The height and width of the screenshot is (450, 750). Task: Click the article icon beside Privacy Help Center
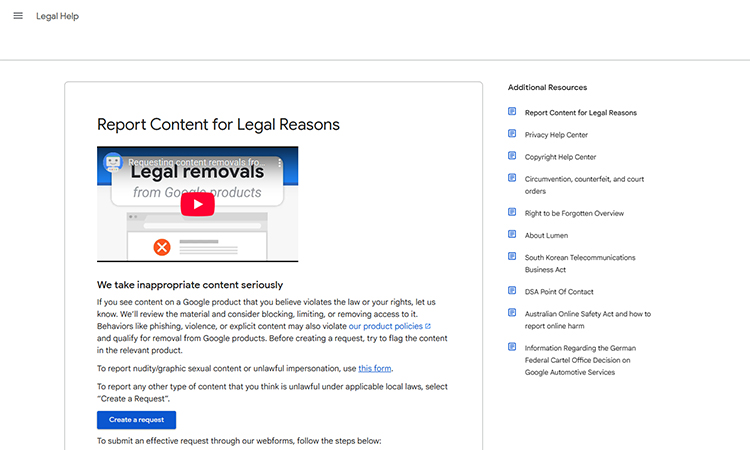coord(512,133)
